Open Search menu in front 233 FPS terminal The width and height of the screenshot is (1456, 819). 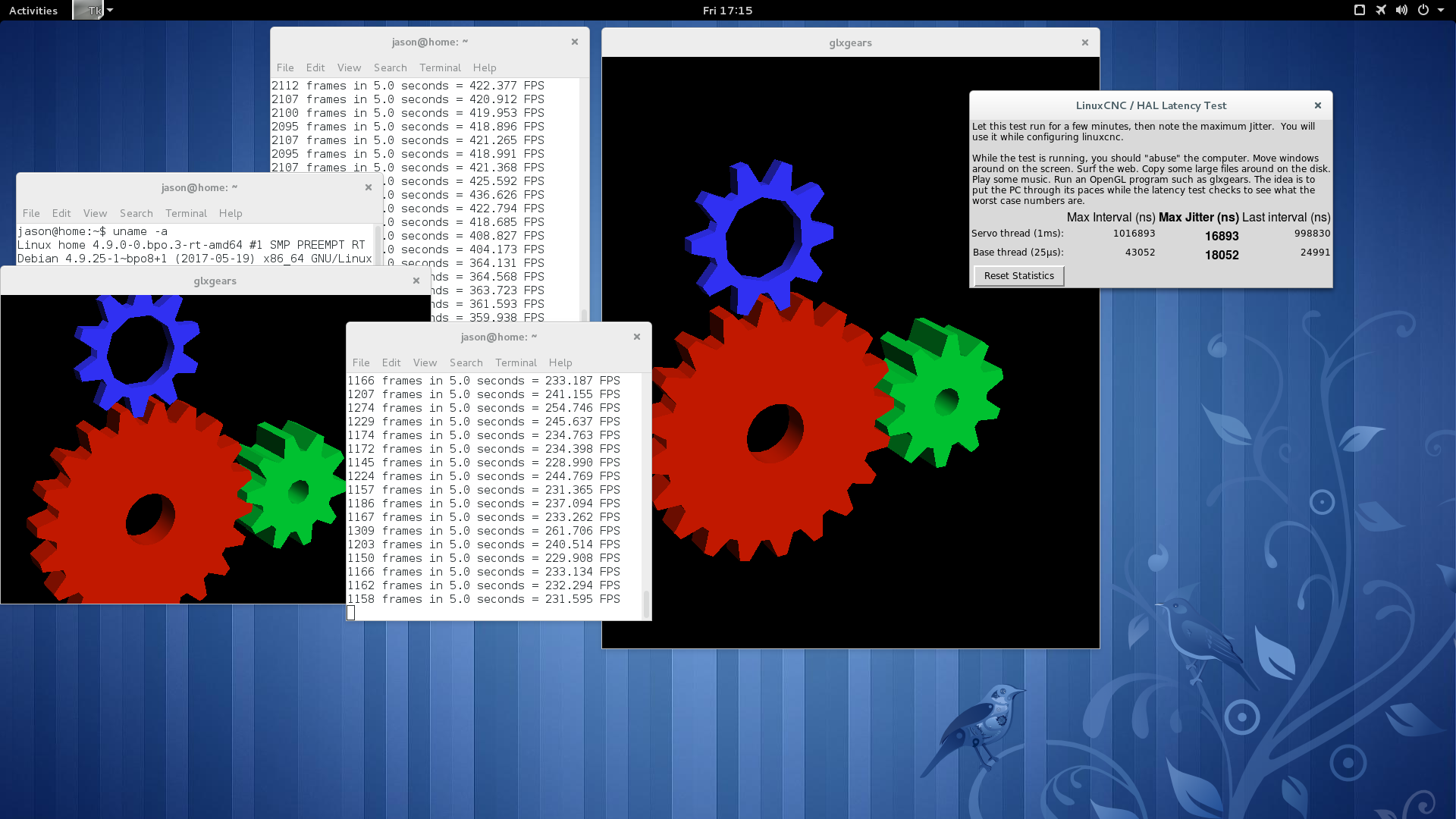(x=466, y=362)
